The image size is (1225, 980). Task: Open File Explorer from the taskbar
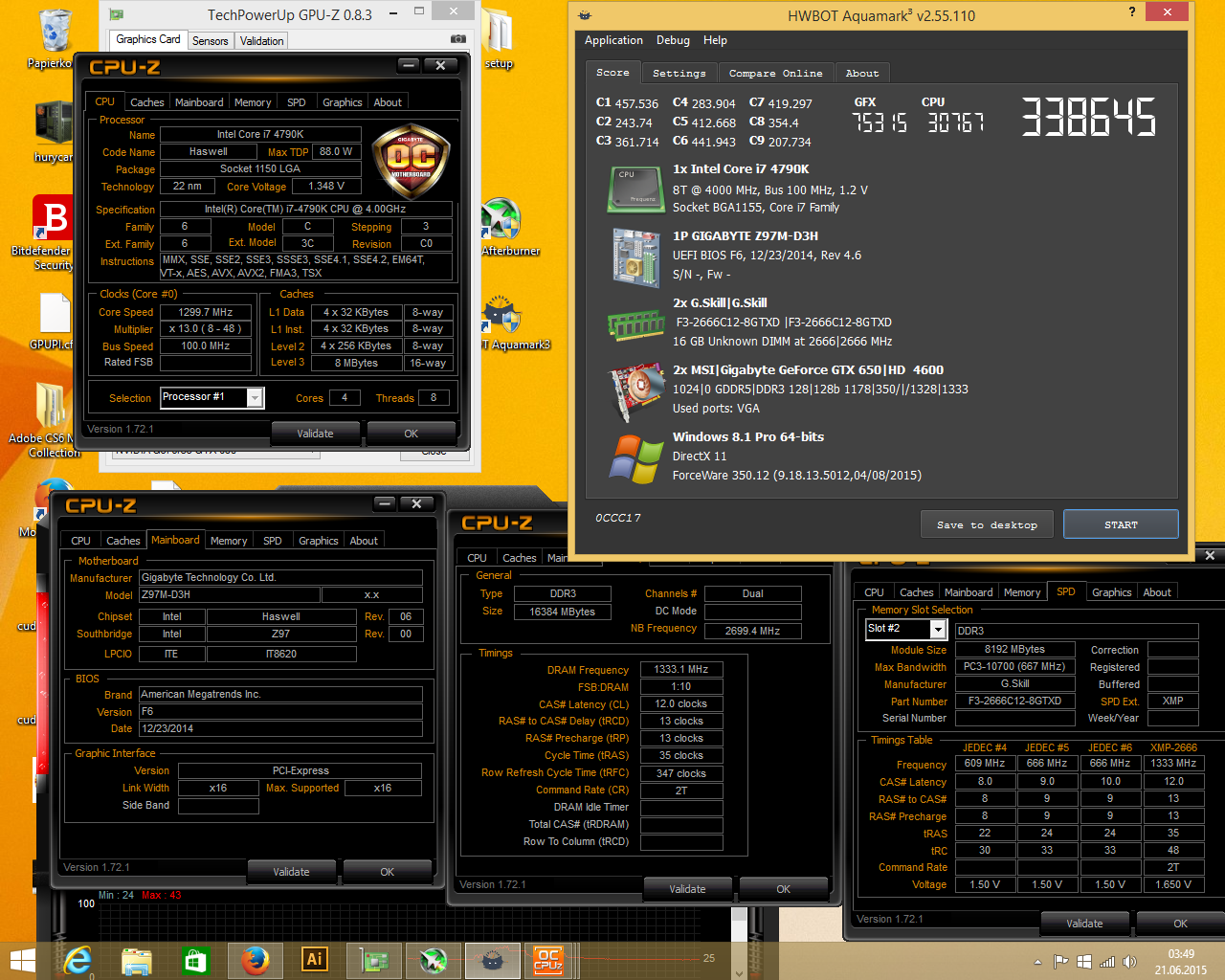click(137, 960)
